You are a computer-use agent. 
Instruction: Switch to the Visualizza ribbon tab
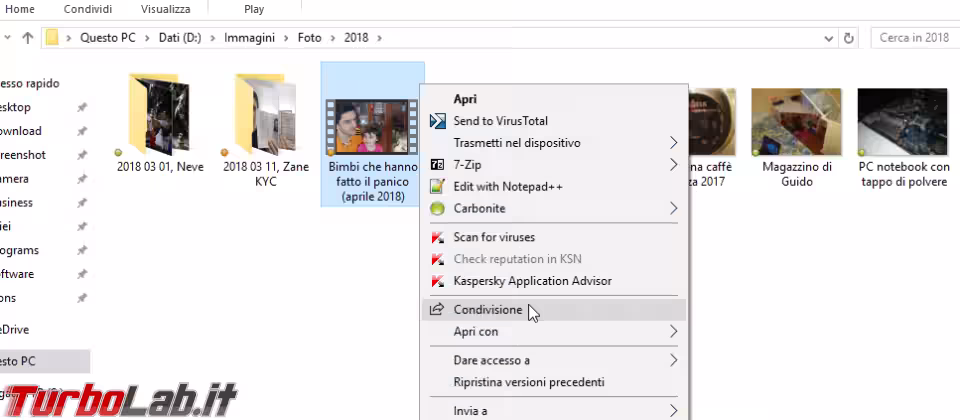click(x=165, y=9)
